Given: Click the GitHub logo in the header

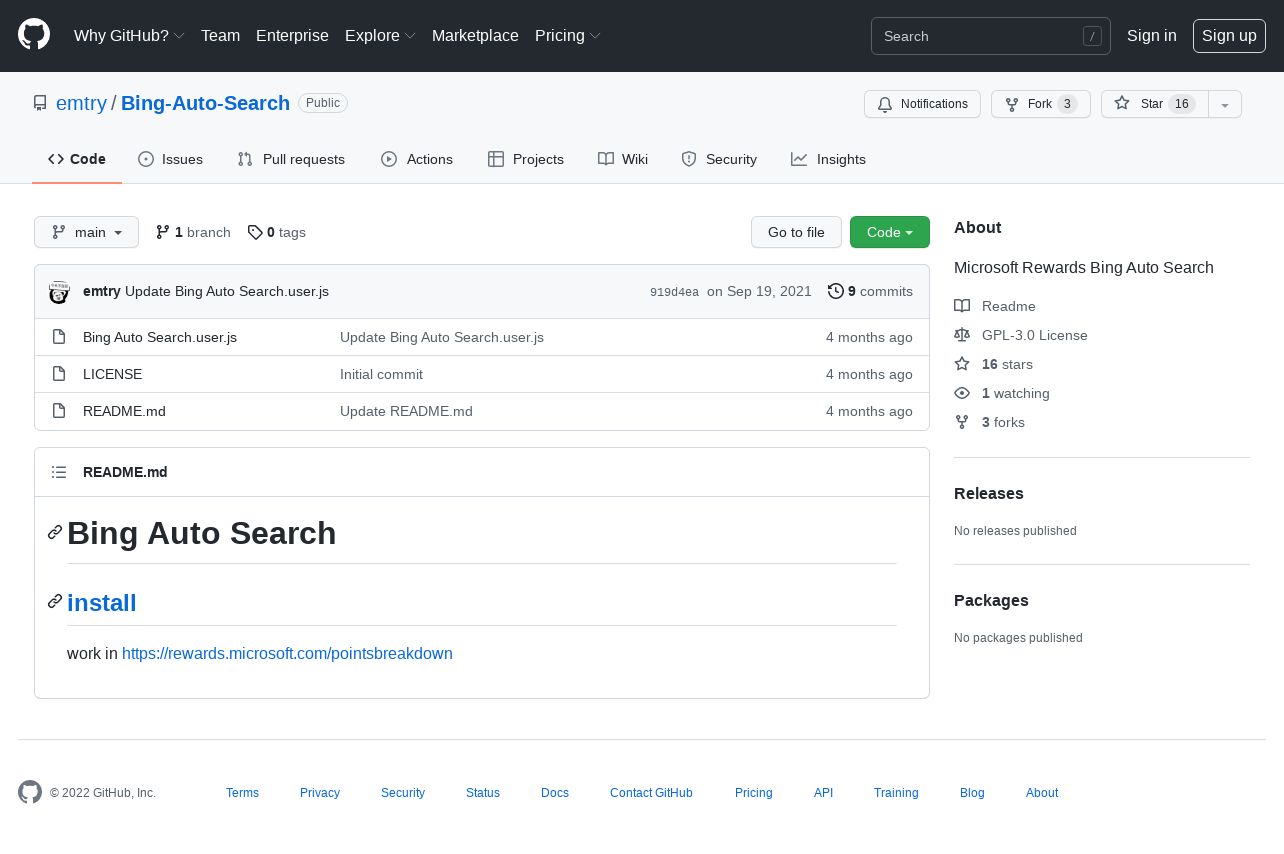Looking at the screenshot, I should [34, 35].
